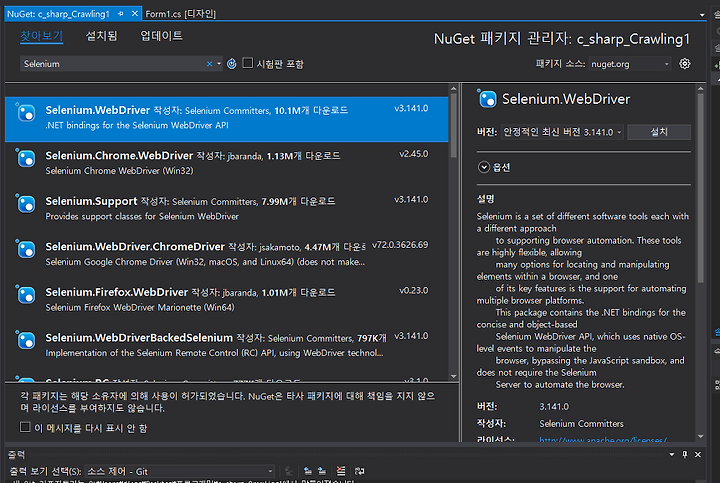Click the v0.23.0 version label

(413, 291)
